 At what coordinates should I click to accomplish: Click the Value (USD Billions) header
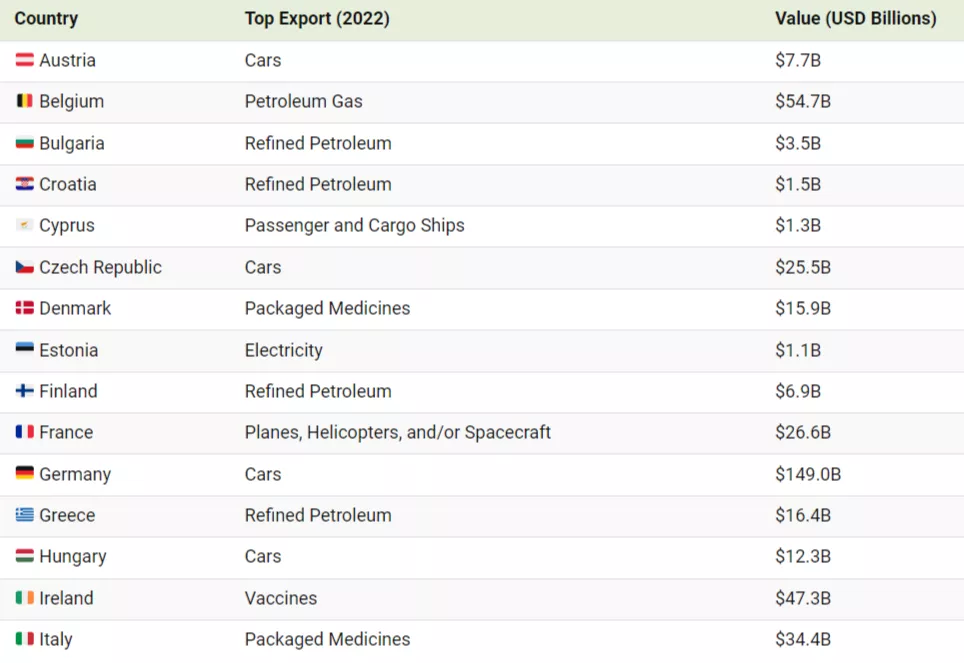855,19
